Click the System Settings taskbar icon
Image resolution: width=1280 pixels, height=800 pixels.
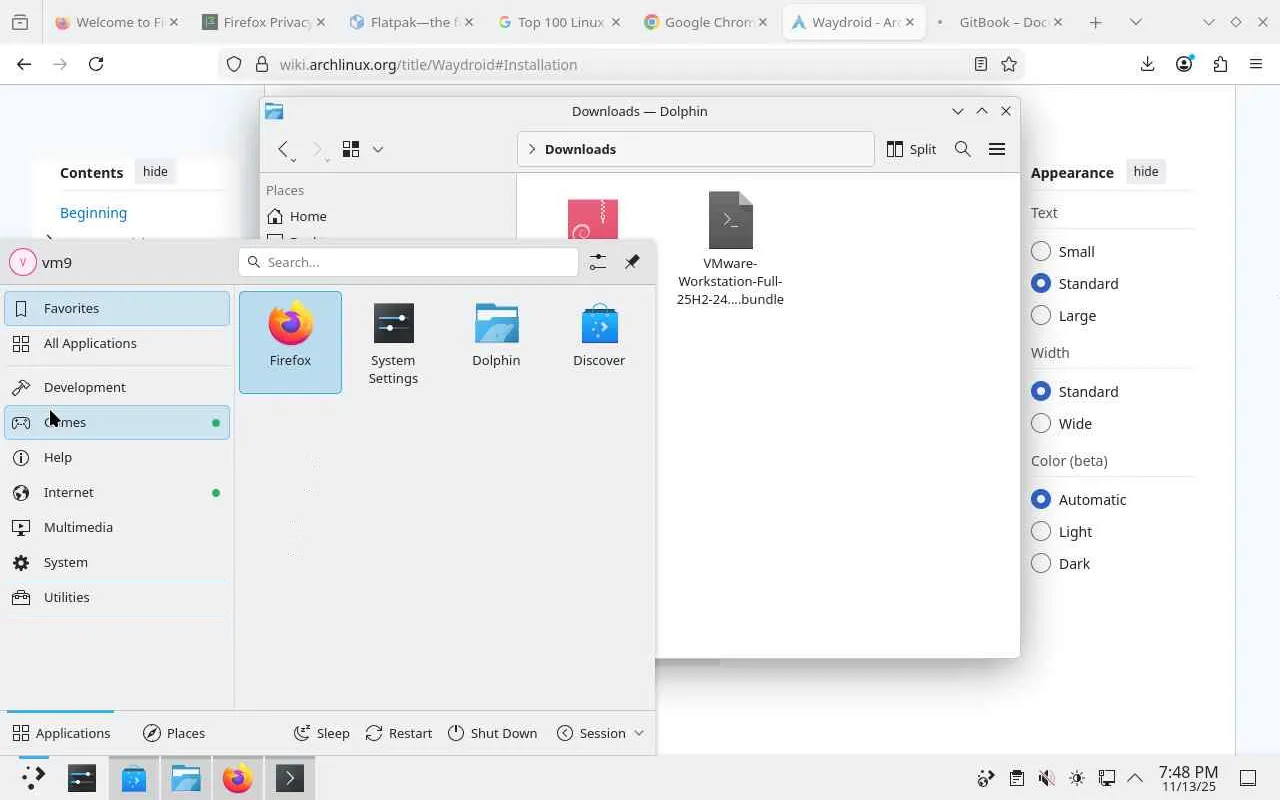click(82, 778)
